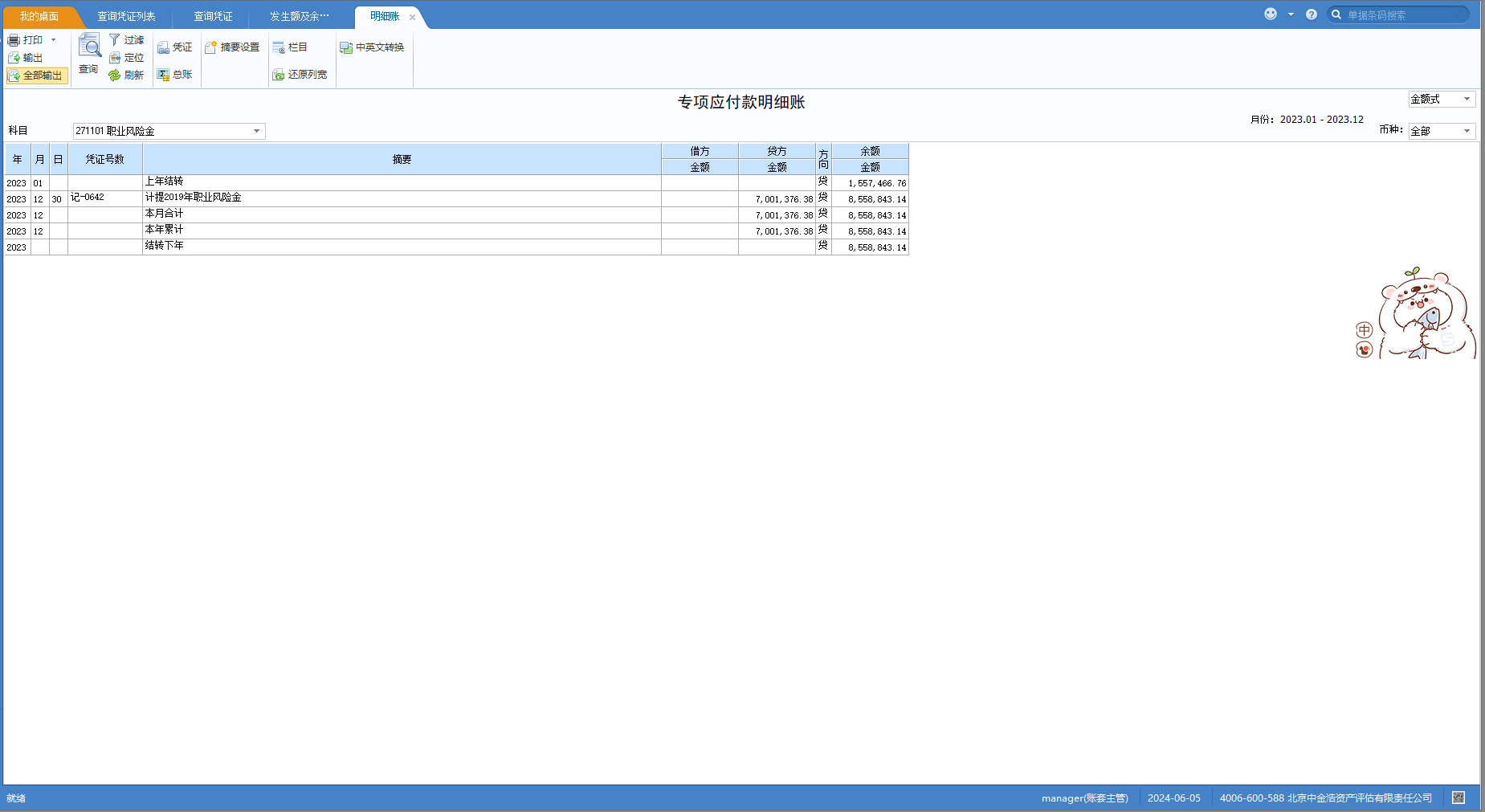Expand the 打印 print dropdown arrow
The width and height of the screenshot is (1485, 812).
[x=54, y=39]
